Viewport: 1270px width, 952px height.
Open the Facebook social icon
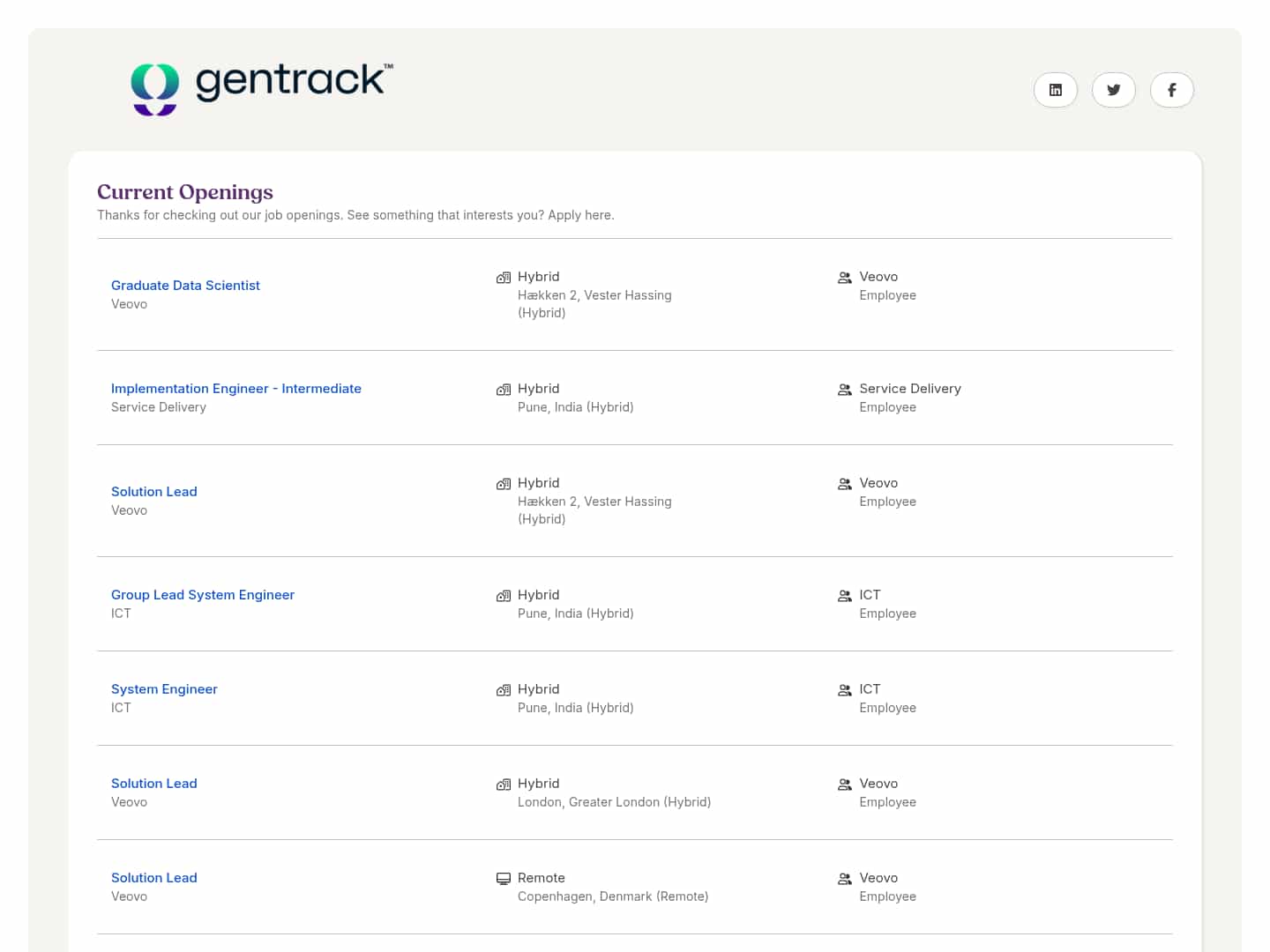click(x=1171, y=90)
